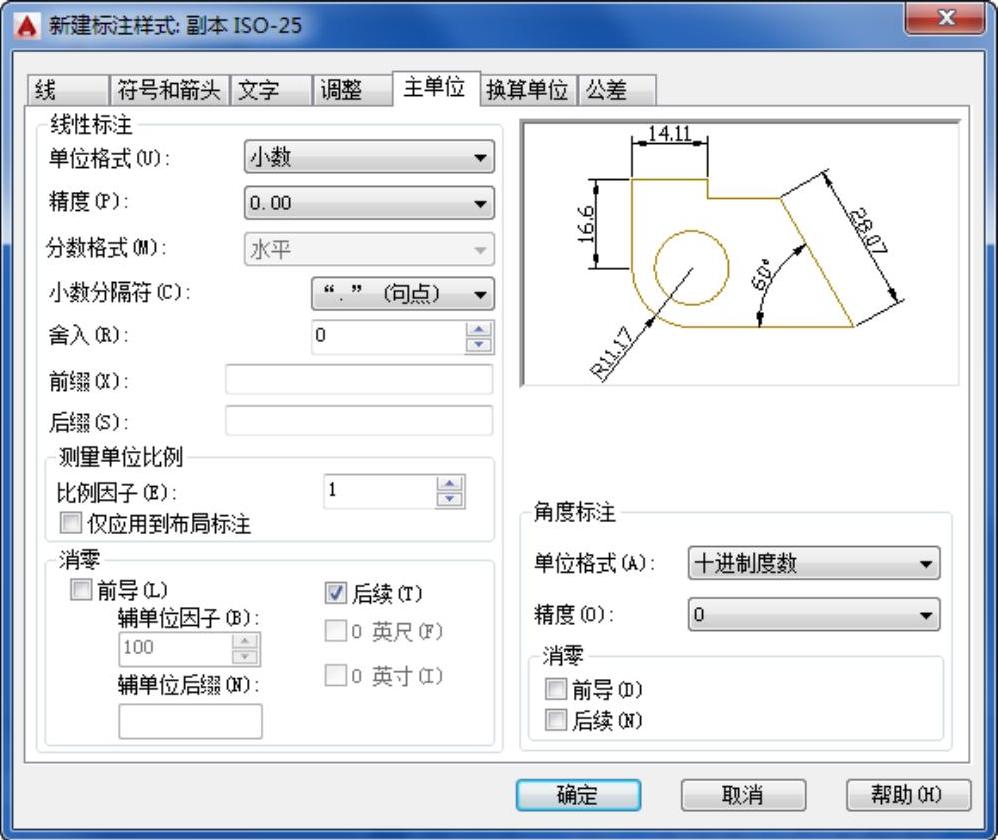Screen dimensions: 998x840
Task: Increase the 舍入 rounding value with up arrow
Action: pyautogui.click(x=480, y=330)
